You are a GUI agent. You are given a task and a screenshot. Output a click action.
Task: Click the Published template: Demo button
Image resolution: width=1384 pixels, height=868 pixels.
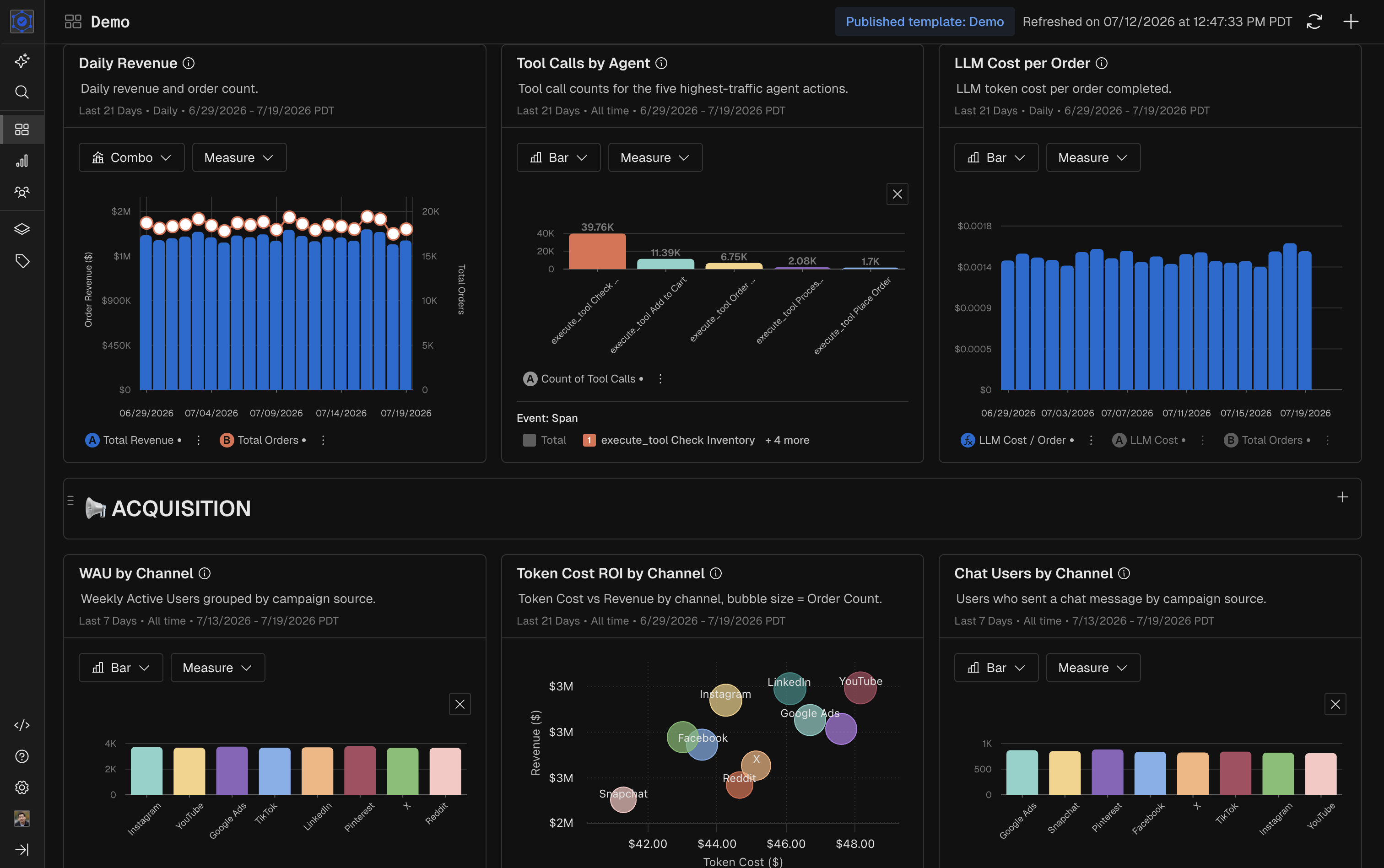[924, 22]
